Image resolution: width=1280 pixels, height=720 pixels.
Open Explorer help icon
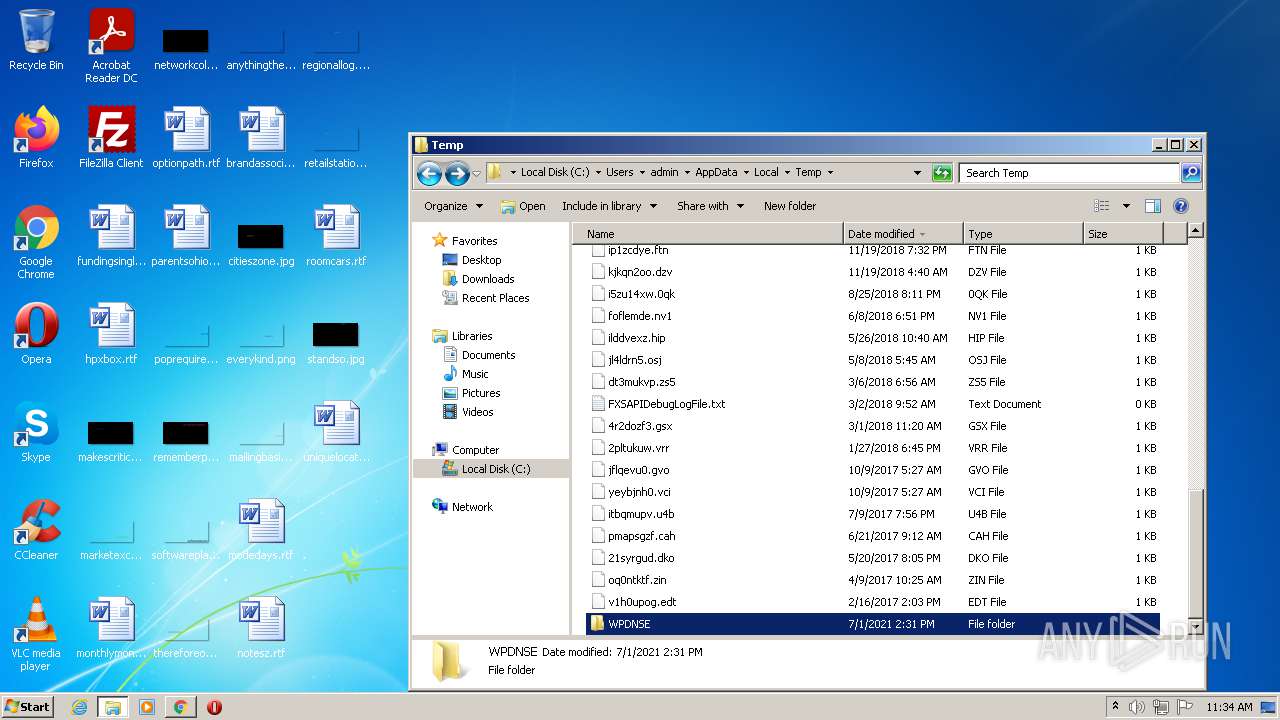(x=1181, y=206)
